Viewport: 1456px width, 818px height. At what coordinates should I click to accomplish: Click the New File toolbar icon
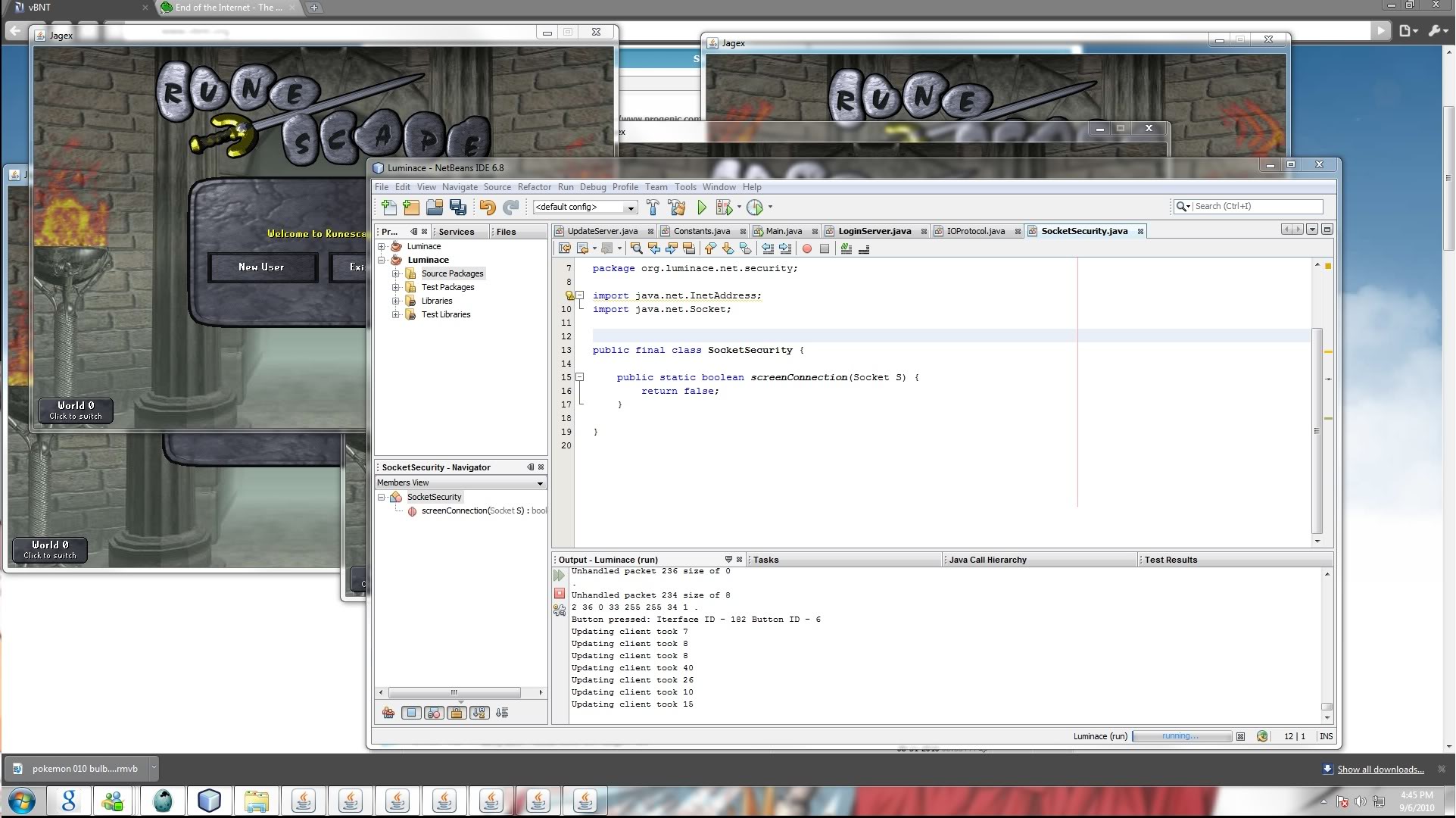click(389, 207)
